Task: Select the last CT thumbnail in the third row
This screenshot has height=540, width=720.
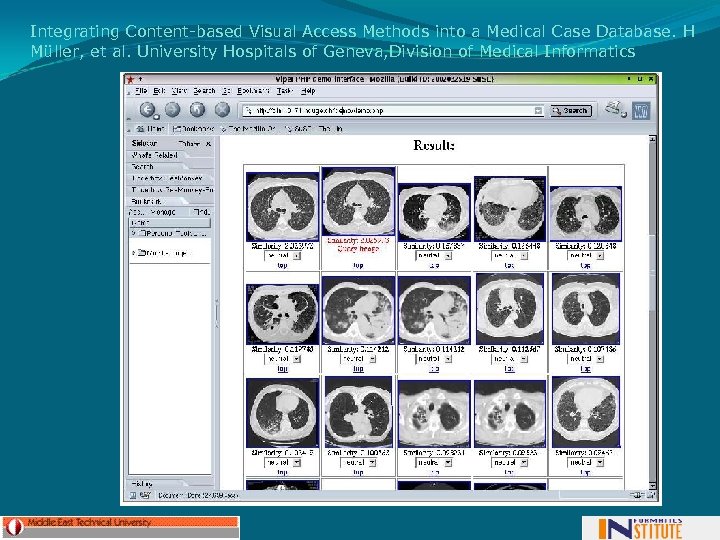Action: pos(585,412)
